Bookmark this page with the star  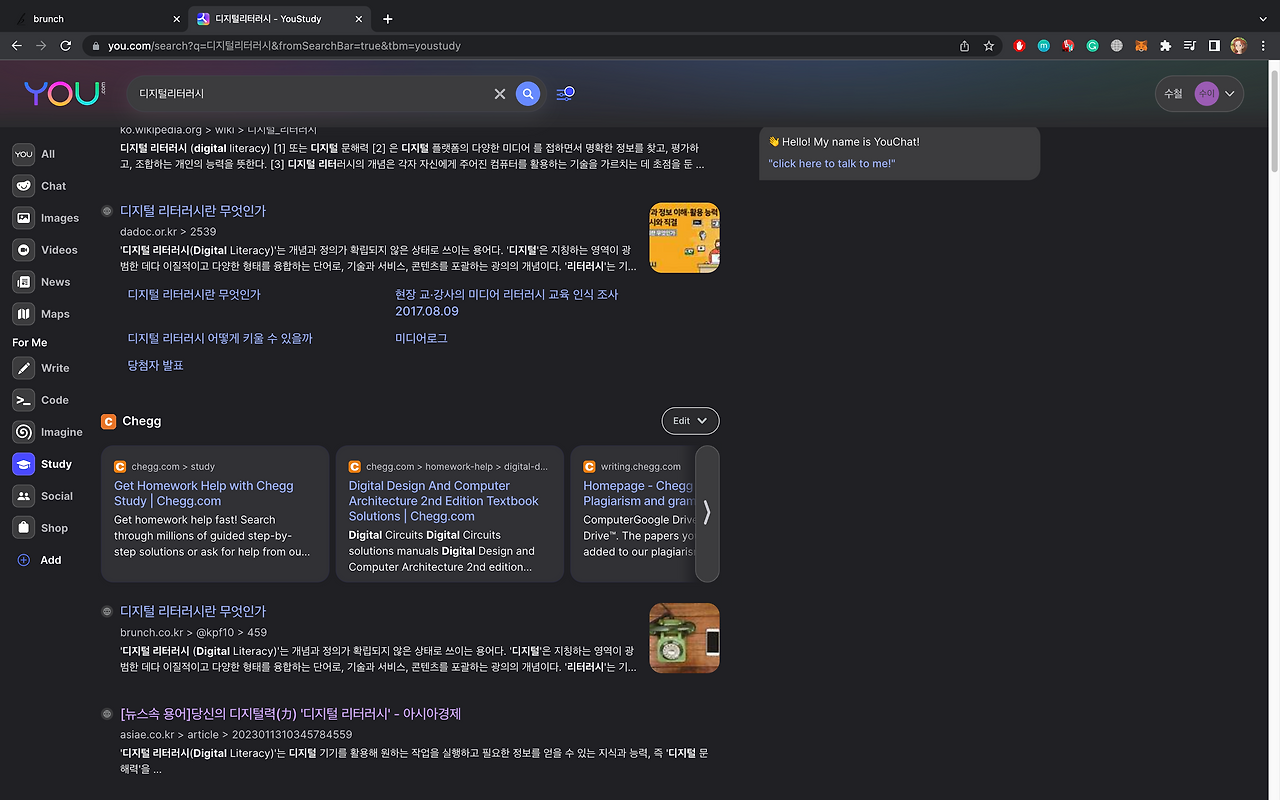point(989,46)
